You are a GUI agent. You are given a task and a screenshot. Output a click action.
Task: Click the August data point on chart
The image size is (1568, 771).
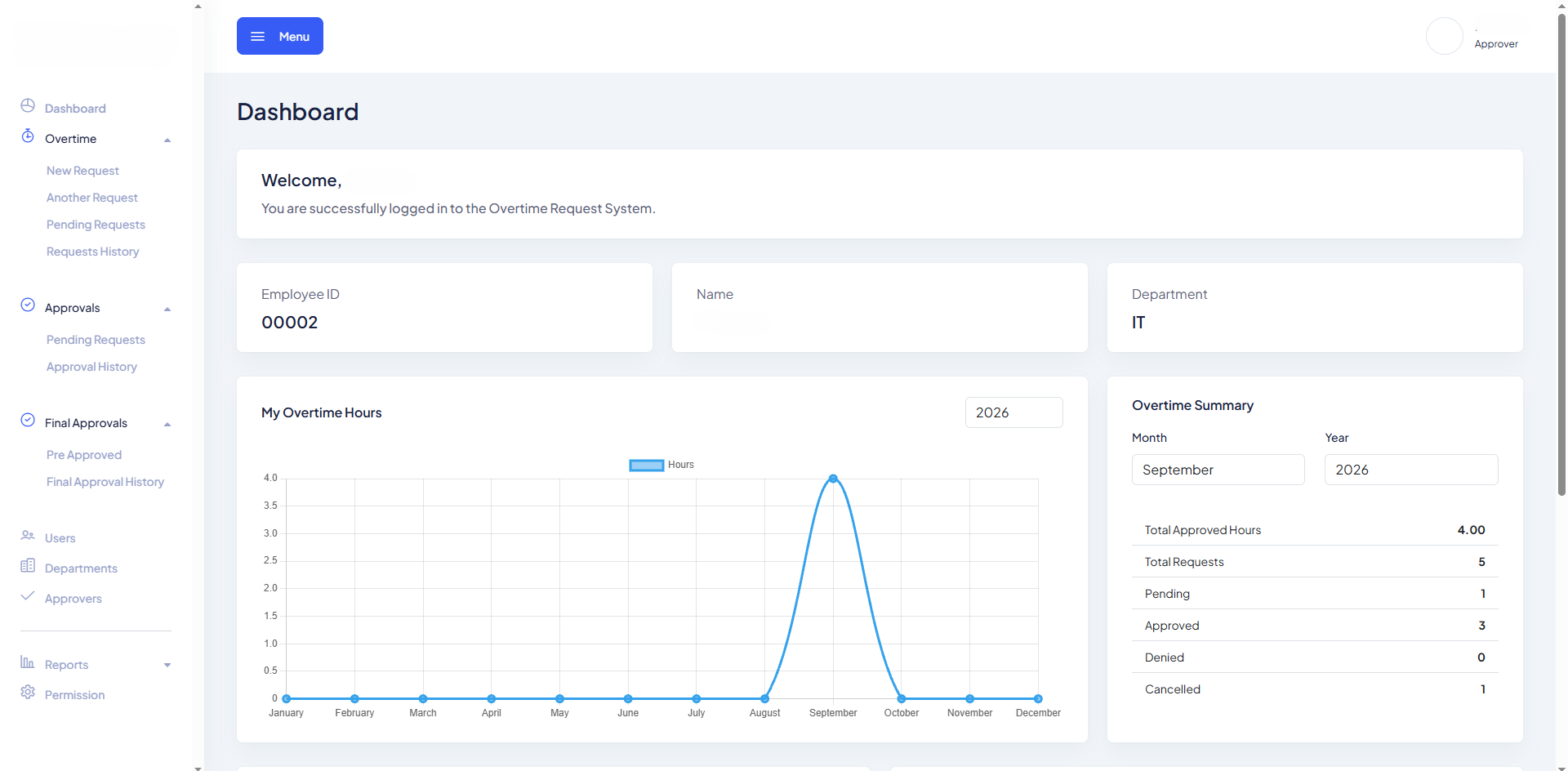pos(764,698)
